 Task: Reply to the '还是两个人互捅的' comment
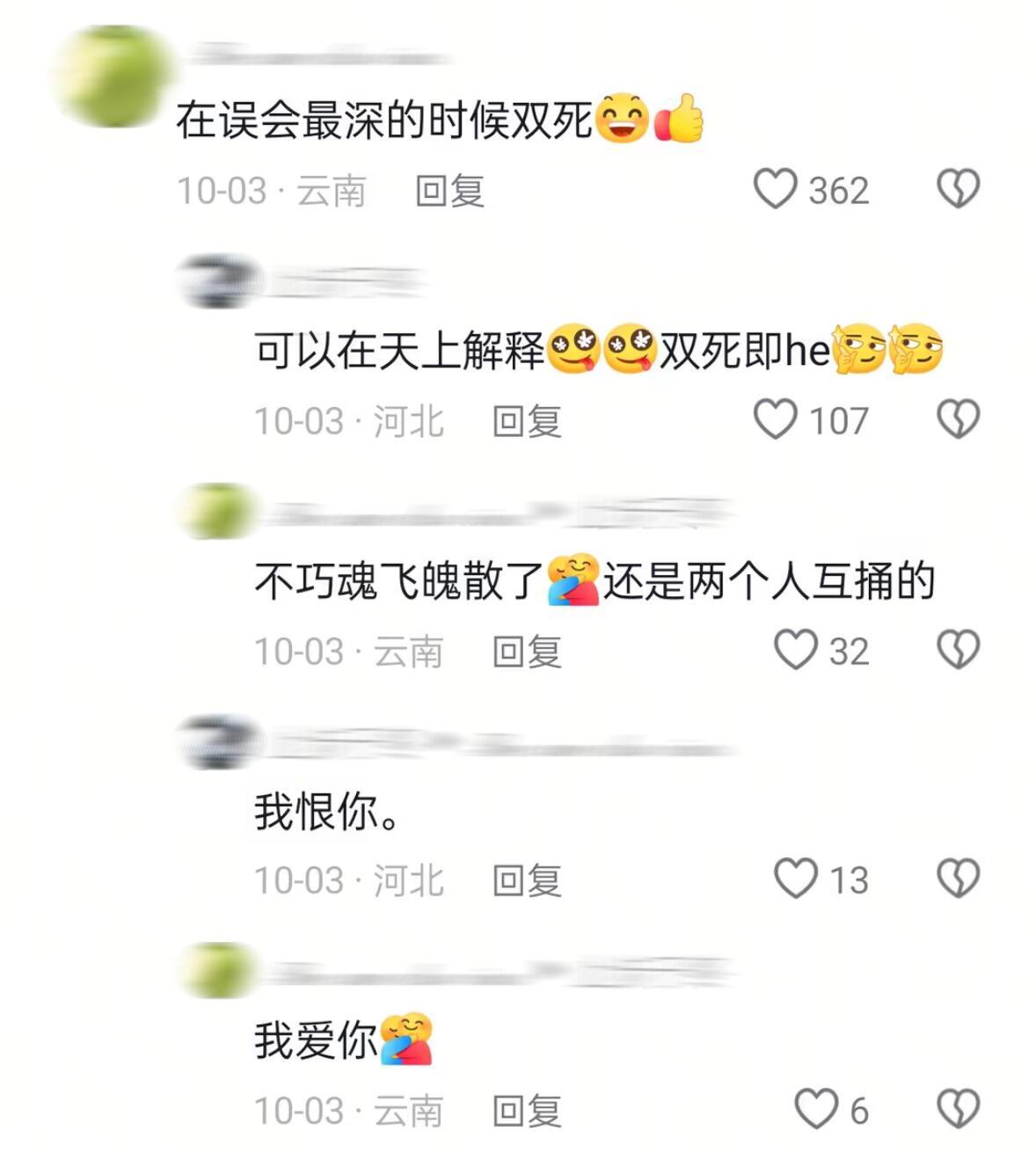pyautogui.click(x=527, y=652)
